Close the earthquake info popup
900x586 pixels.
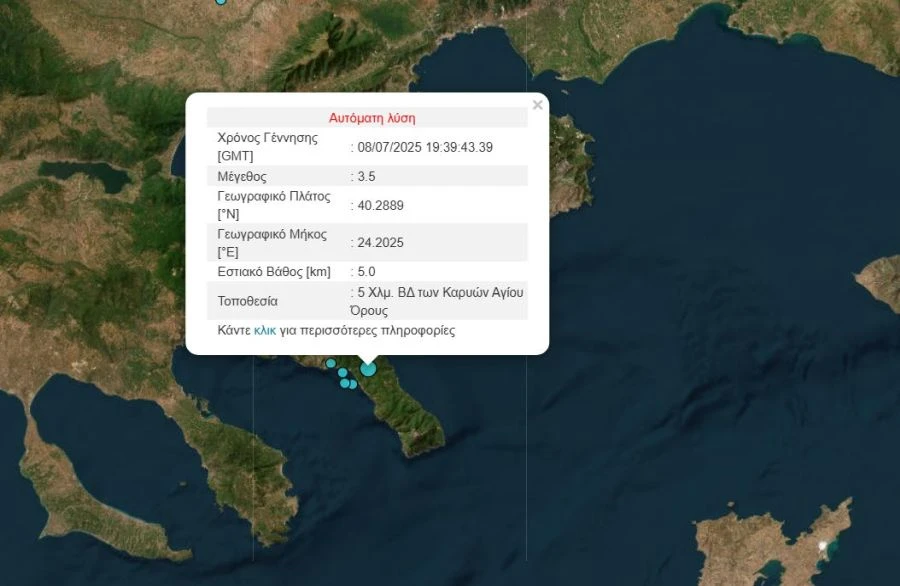pos(537,105)
